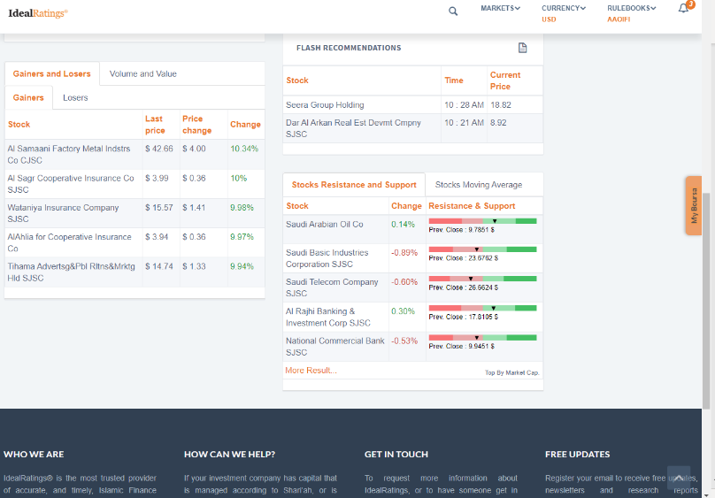Click the page vertical scrollbar
This screenshot has height=498, width=715.
706,301
